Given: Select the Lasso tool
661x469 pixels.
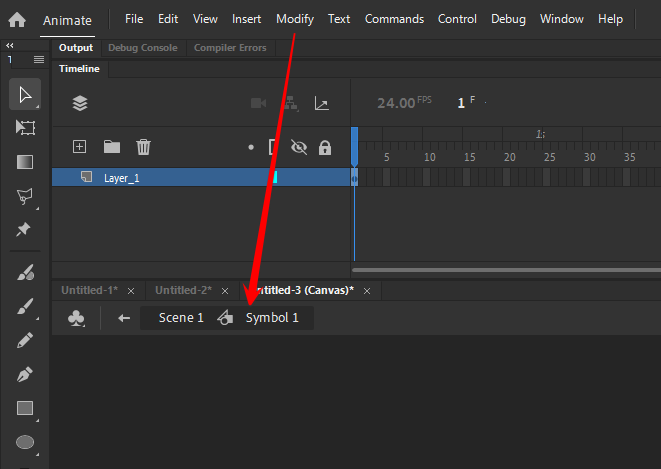Looking at the screenshot, I should tap(25, 196).
